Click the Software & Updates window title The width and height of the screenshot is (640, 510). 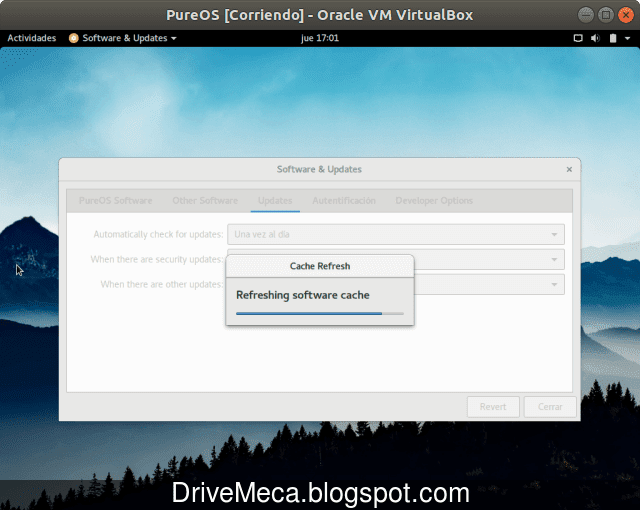point(319,169)
